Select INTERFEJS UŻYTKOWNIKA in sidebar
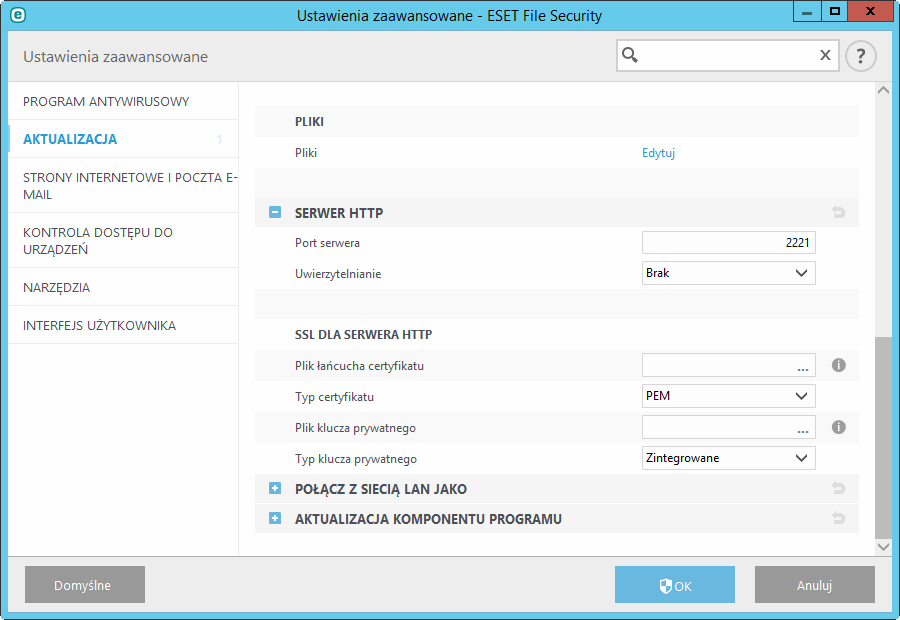Screen dimensions: 900x620 [x=123, y=326]
